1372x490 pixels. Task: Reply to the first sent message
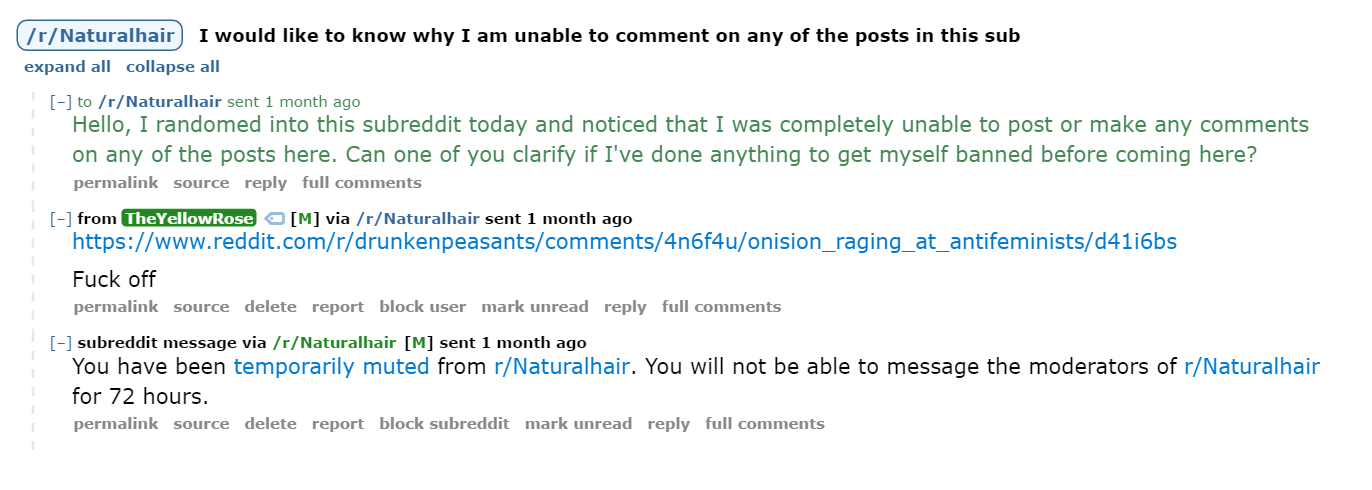[266, 183]
